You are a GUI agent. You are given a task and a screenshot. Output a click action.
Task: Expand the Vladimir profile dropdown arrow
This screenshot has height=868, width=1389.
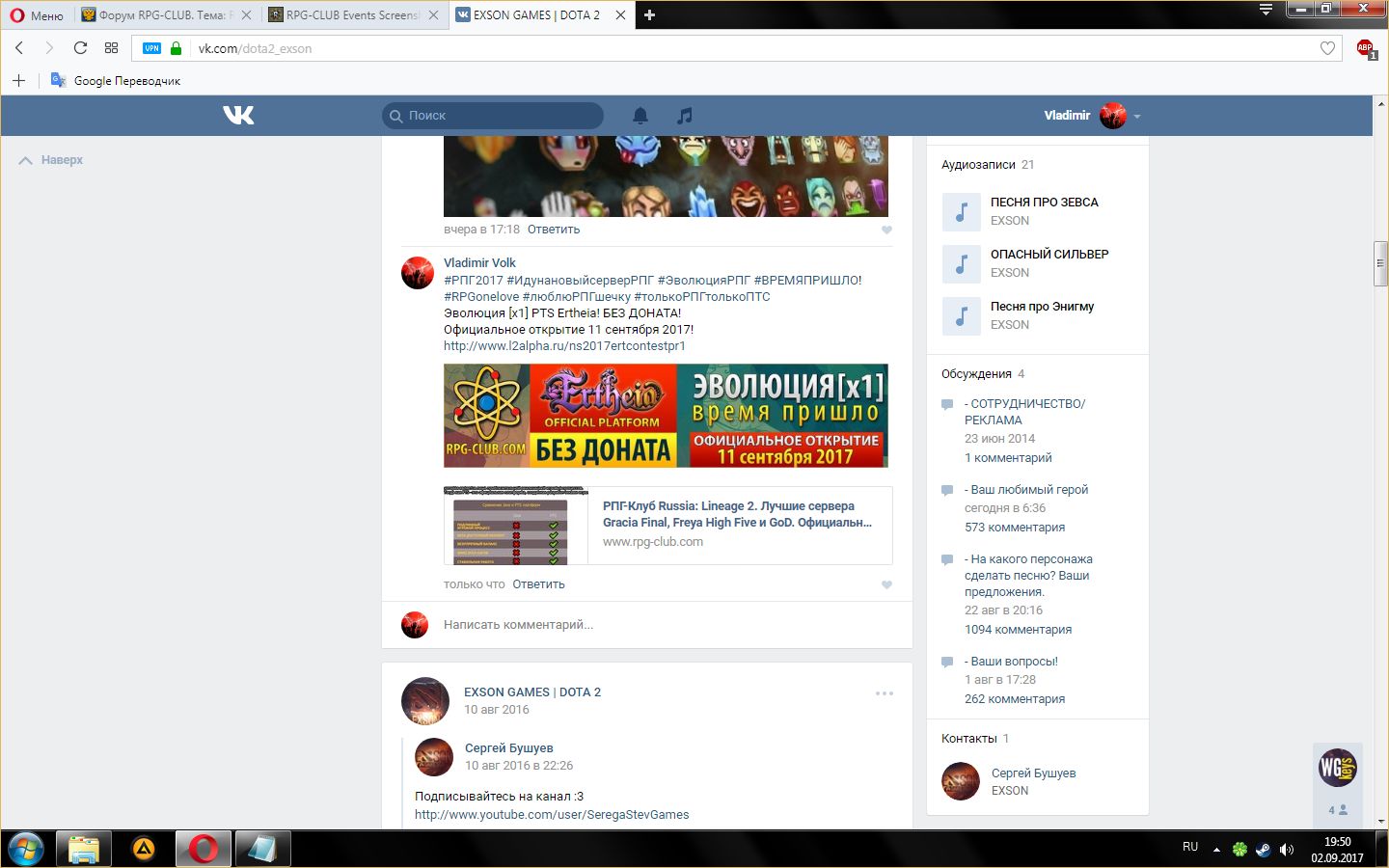coord(1137,117)
